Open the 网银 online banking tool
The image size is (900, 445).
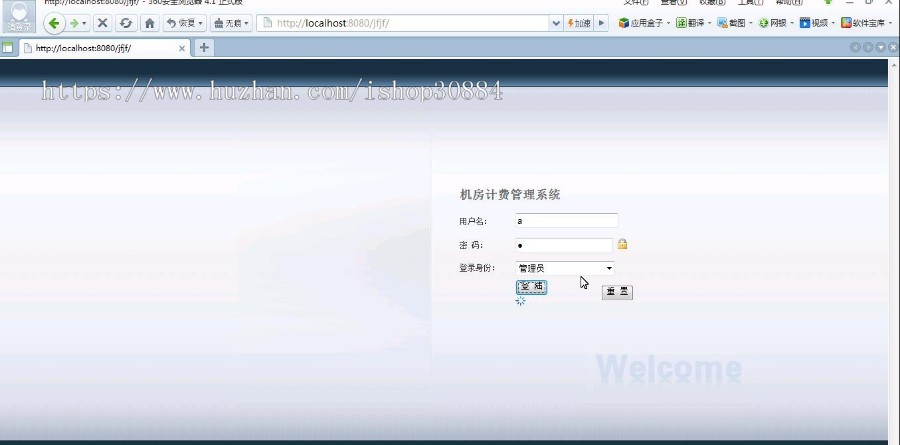coord(773,24)
